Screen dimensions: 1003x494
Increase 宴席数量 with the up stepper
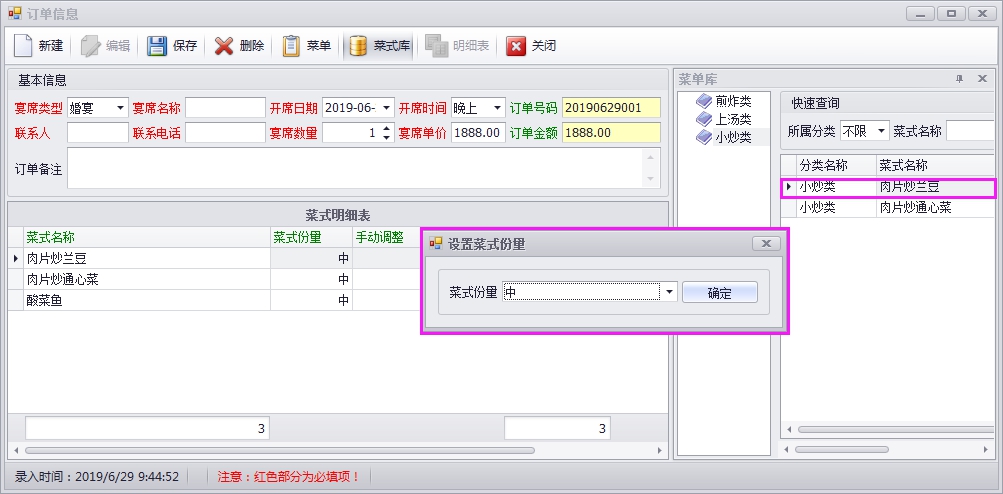click(387, 127)
